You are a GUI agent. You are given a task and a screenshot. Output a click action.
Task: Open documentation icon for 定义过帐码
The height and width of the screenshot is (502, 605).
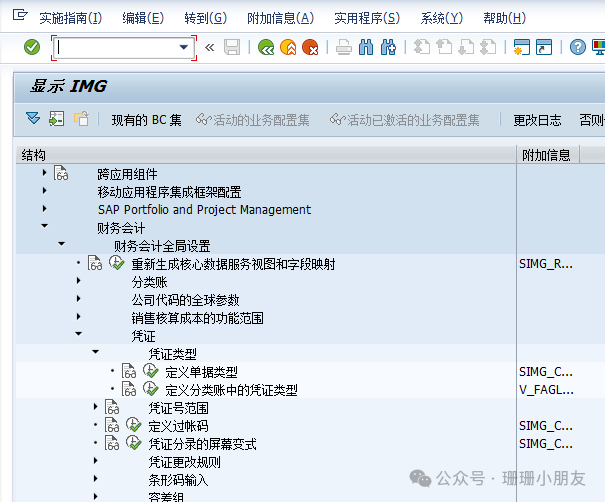coord(112,426)
